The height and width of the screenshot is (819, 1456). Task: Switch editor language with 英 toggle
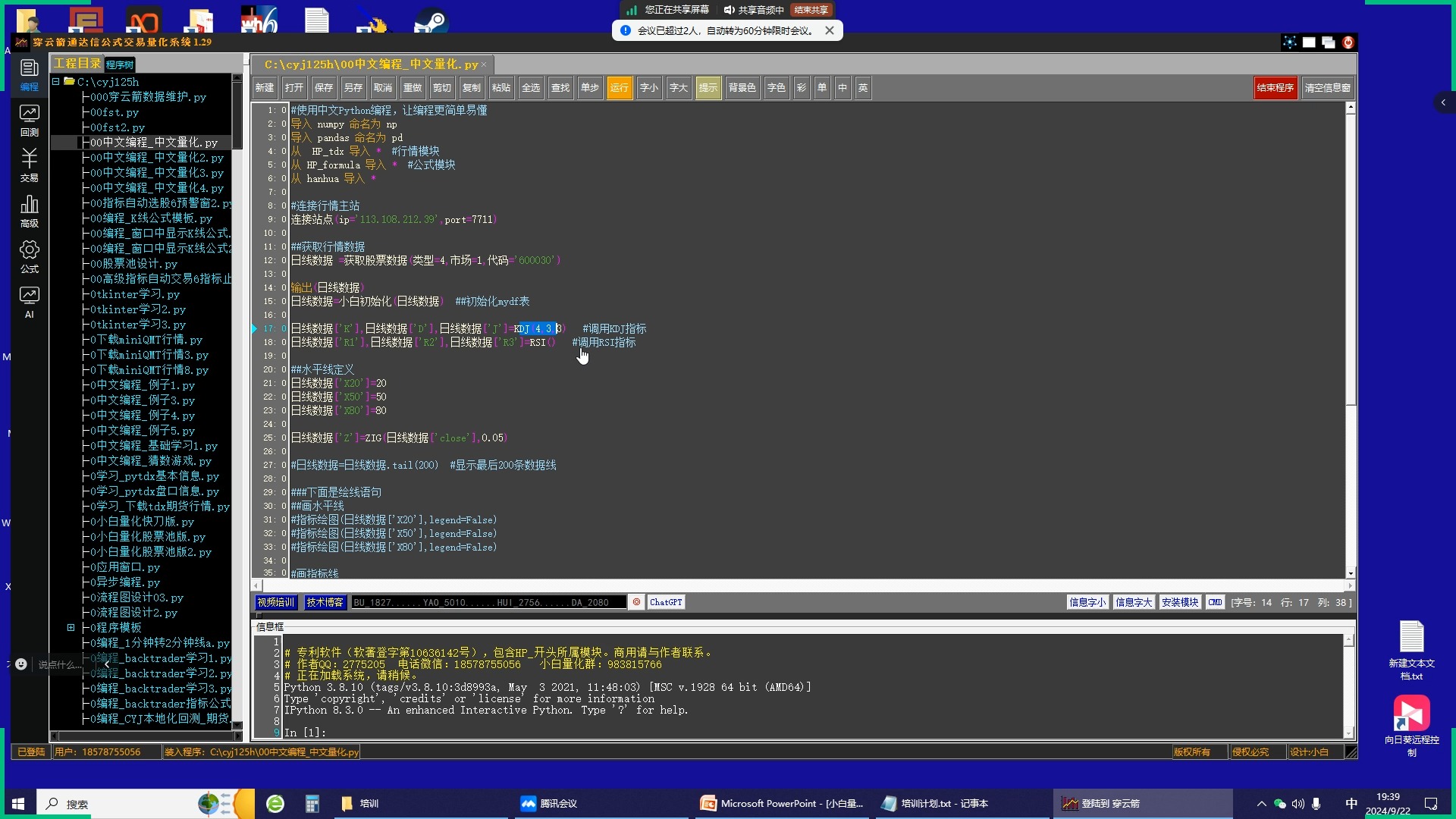862,88
